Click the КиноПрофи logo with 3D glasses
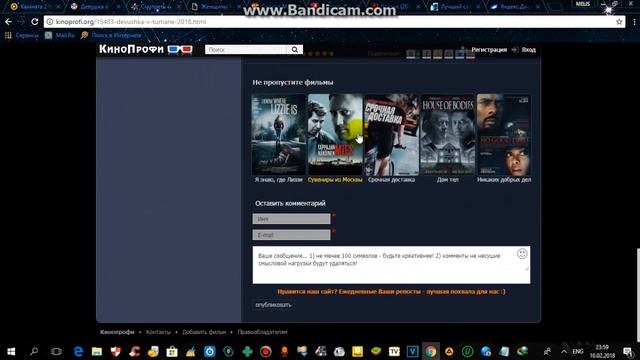Screen dimensions: 640x360 [x=146, y=49]
